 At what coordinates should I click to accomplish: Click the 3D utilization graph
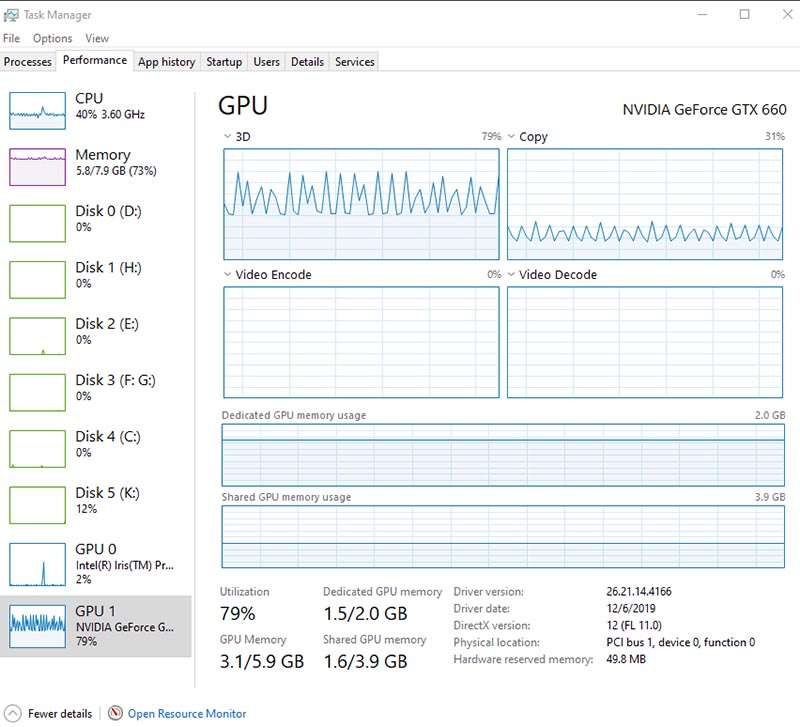click(x=361, y=204)
